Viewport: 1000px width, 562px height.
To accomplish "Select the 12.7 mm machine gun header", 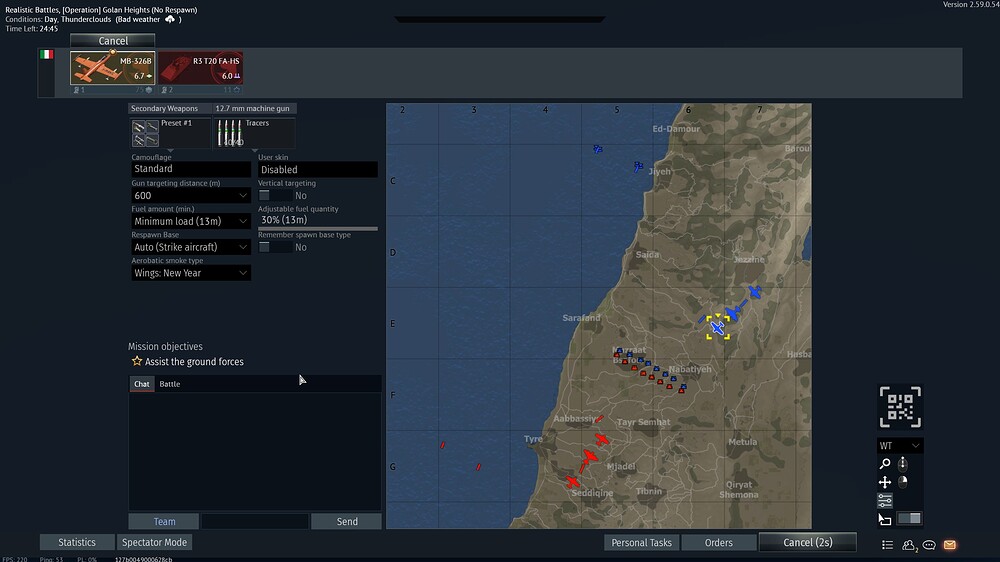I will click(x=254, y=108).
